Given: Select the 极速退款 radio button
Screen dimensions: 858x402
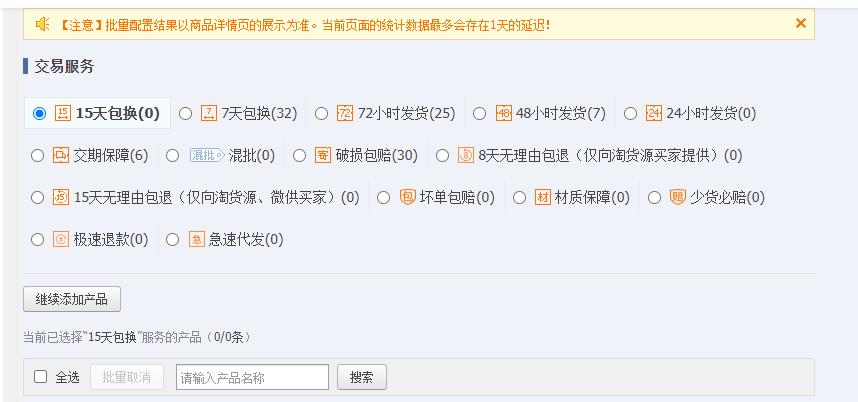Looking at the screenshot, I should tap(38, 239).
